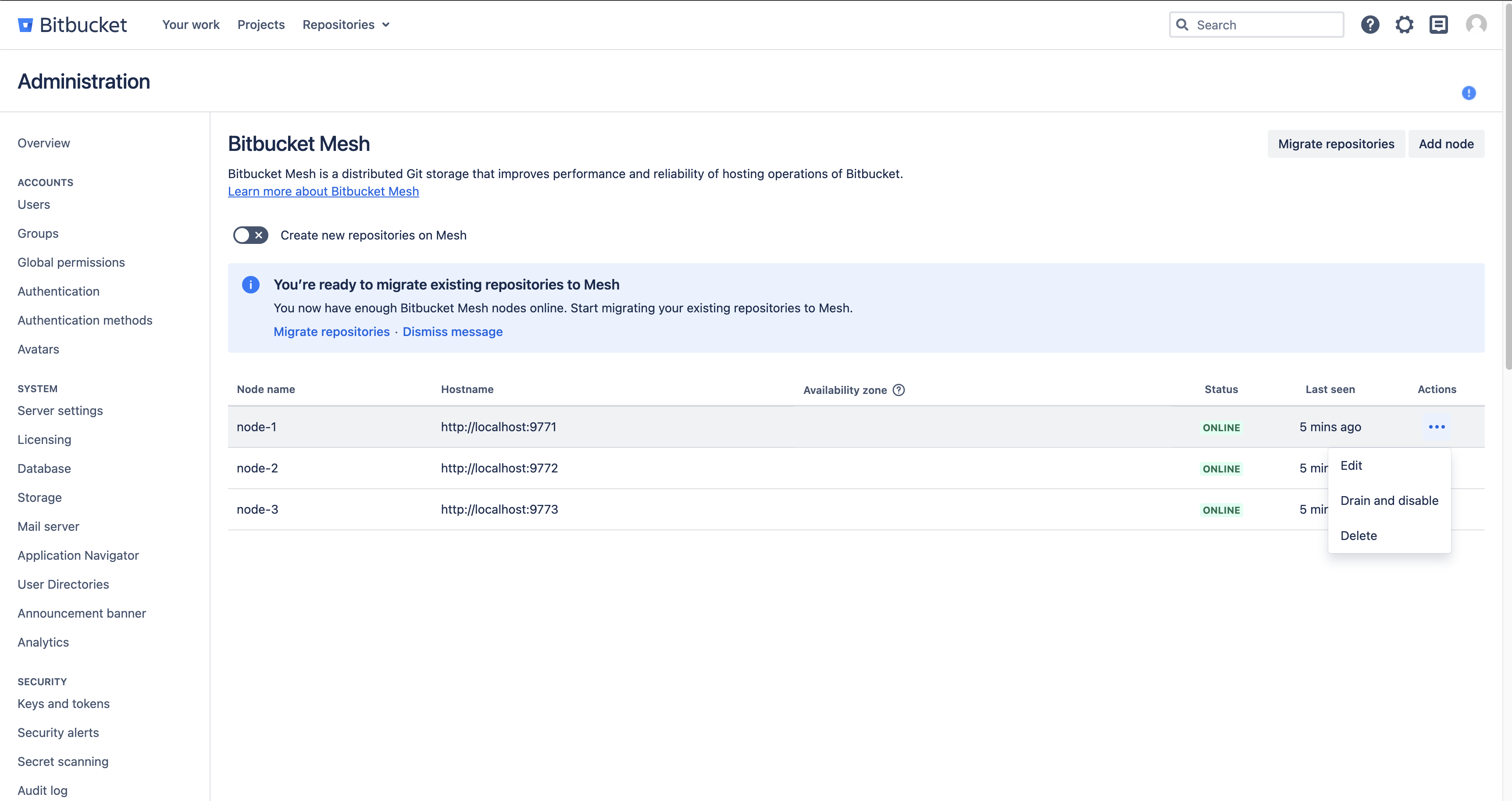Image resolution: width=1512 pixels, height=801 pixels.
Task: Click Dismiss message in the info banner
Action: pos(452,332)
